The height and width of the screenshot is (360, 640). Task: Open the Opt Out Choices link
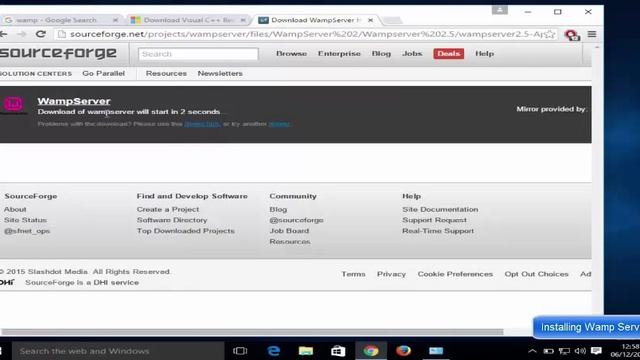click(x=536, y=274)
